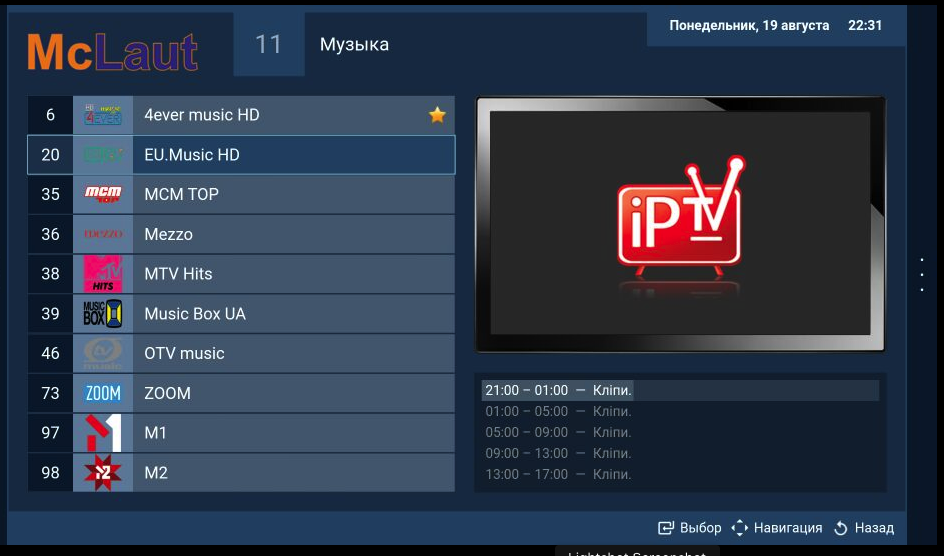Click the M1 channel logo
This screenshot has width=944, height=556.
(x=103, y=433)
